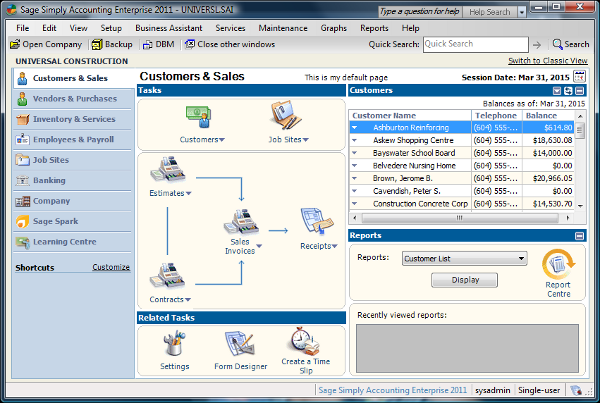Click the Type a question for help box
The width and height of the screenshot is (600, 403).
[x=420, y=12]
